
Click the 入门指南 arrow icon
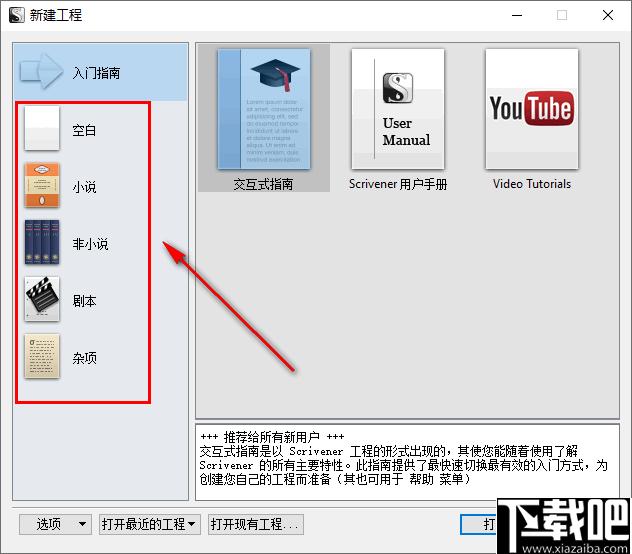tap(42, 71)
